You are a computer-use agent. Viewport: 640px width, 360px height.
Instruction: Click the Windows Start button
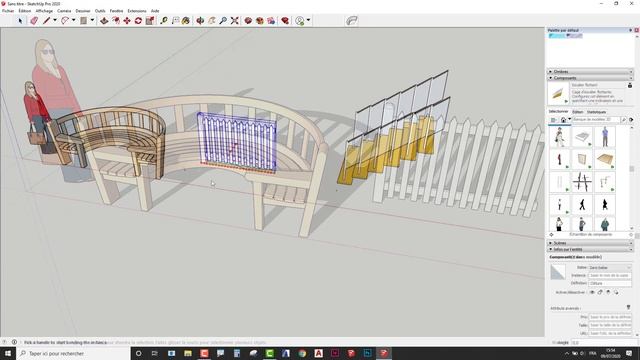point(8,353)
